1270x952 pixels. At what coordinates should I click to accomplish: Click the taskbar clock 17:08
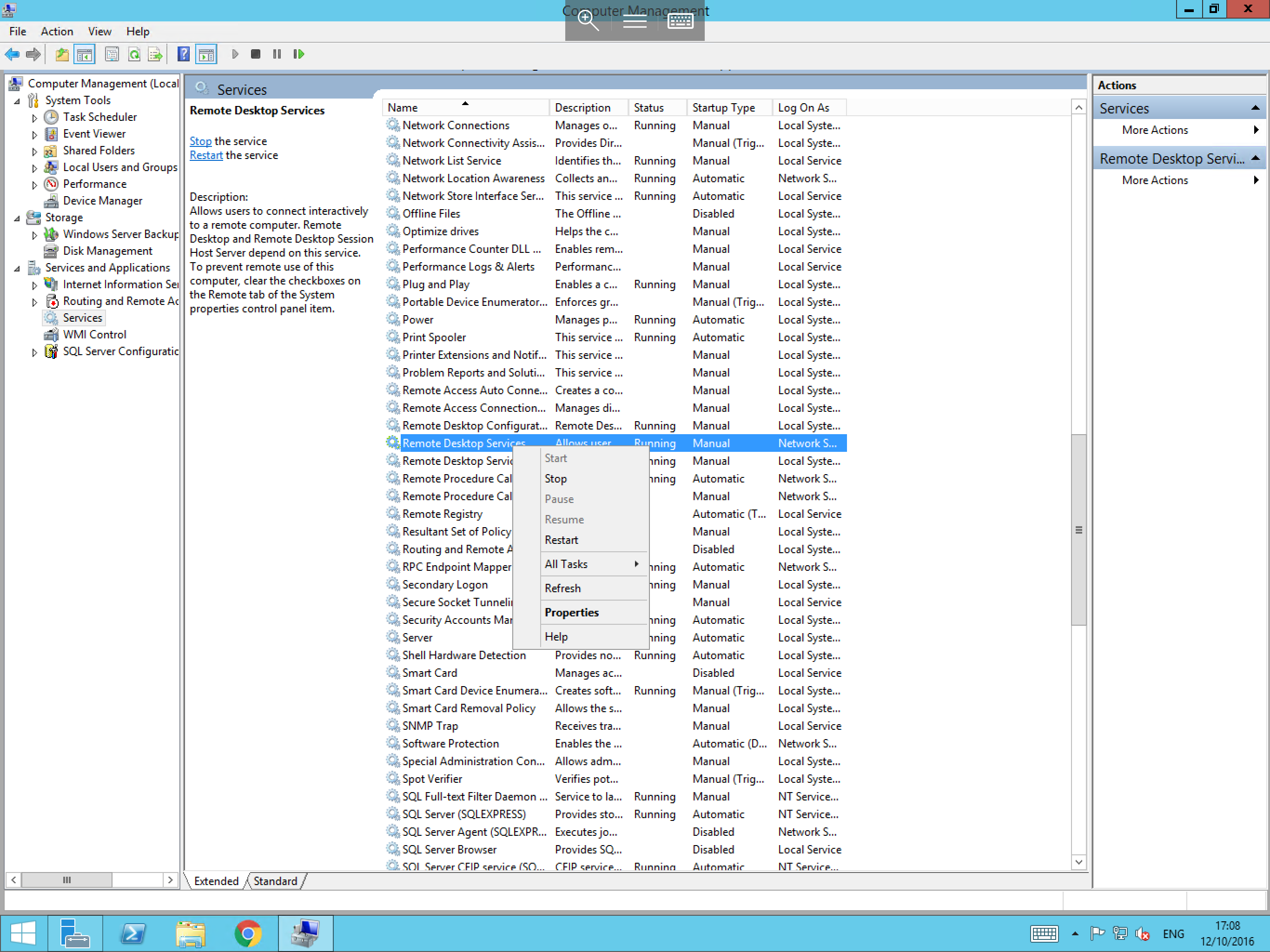pyautogui.click(x=1227, y=926)
